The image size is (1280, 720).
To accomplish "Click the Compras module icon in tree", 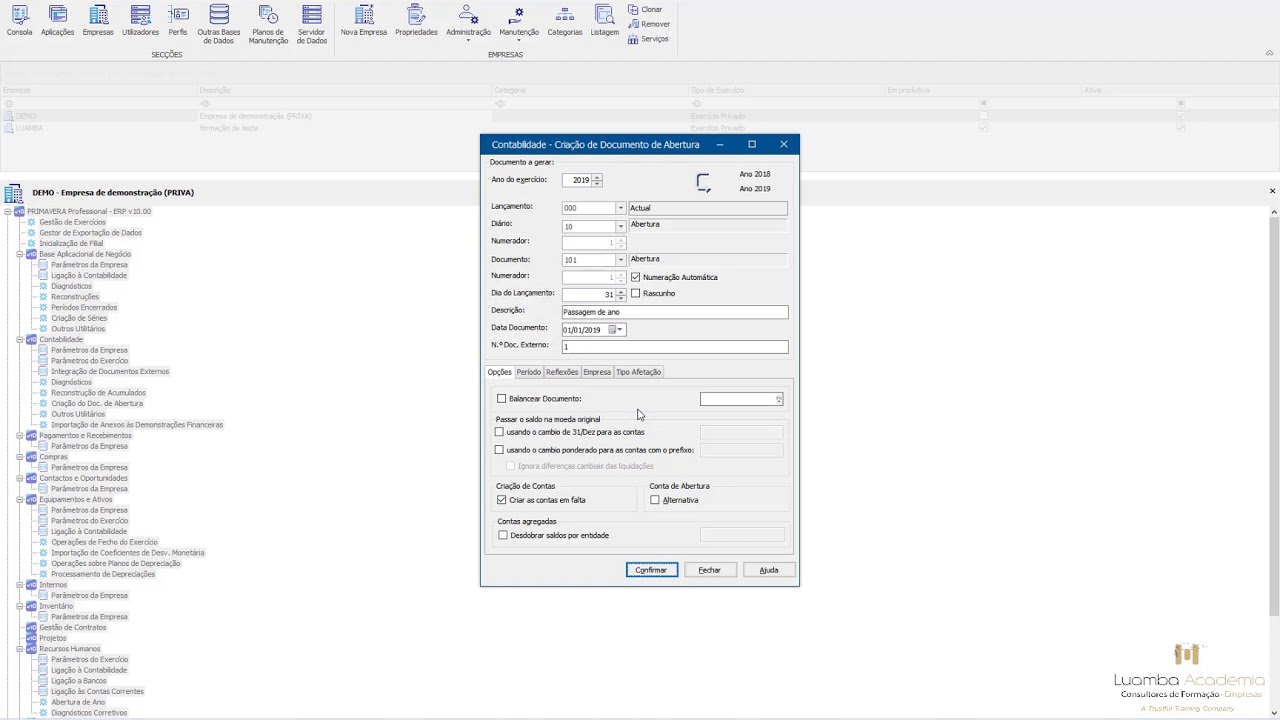I will (31, 457).
